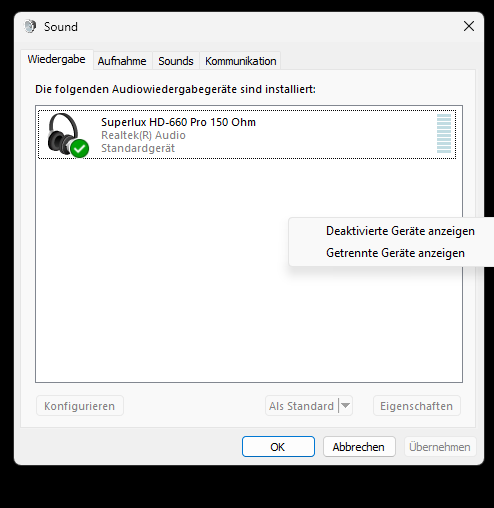The image size is (494, 508).
Task: Go to the Kommunikation tab
Action: (240, 61)
